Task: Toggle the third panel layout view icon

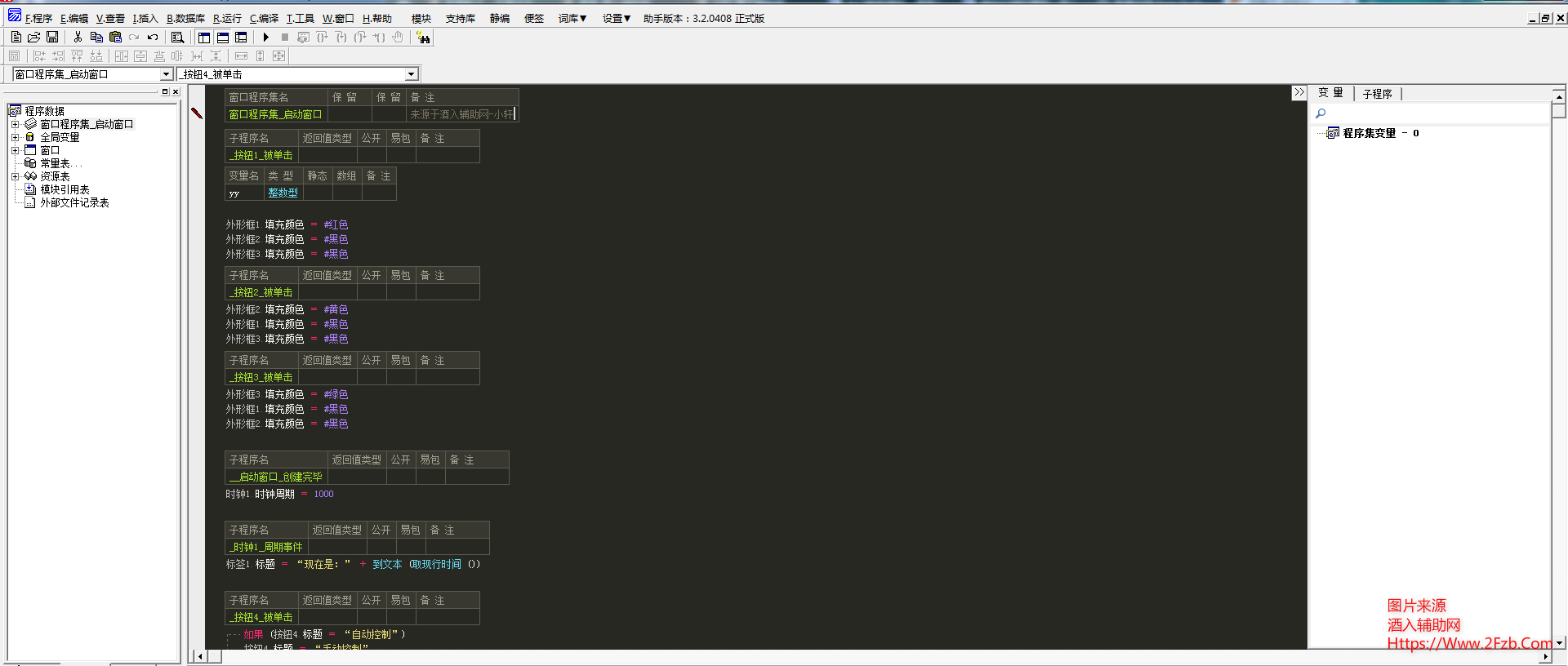Action: [x=241, y=37]
